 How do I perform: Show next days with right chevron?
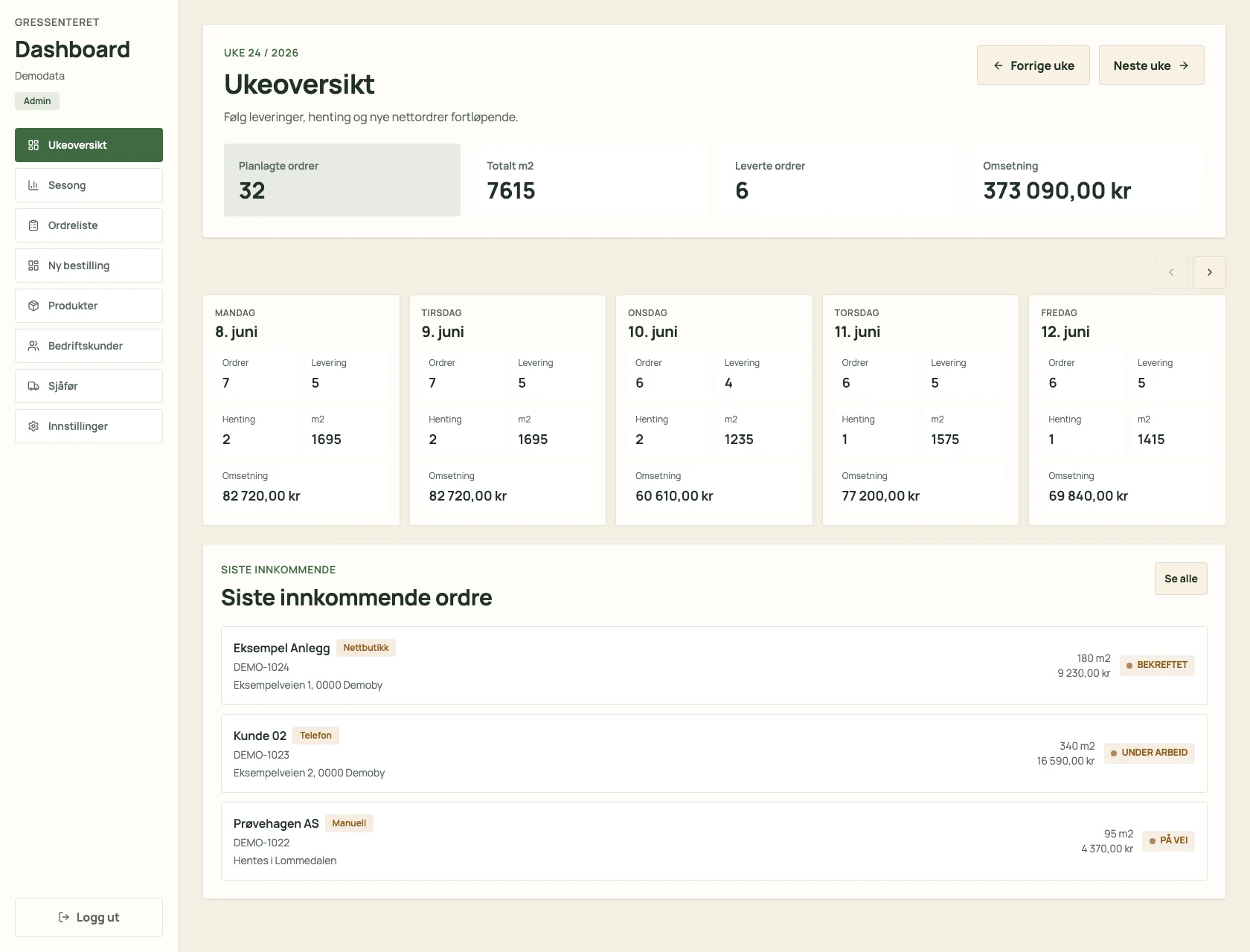1210,272
